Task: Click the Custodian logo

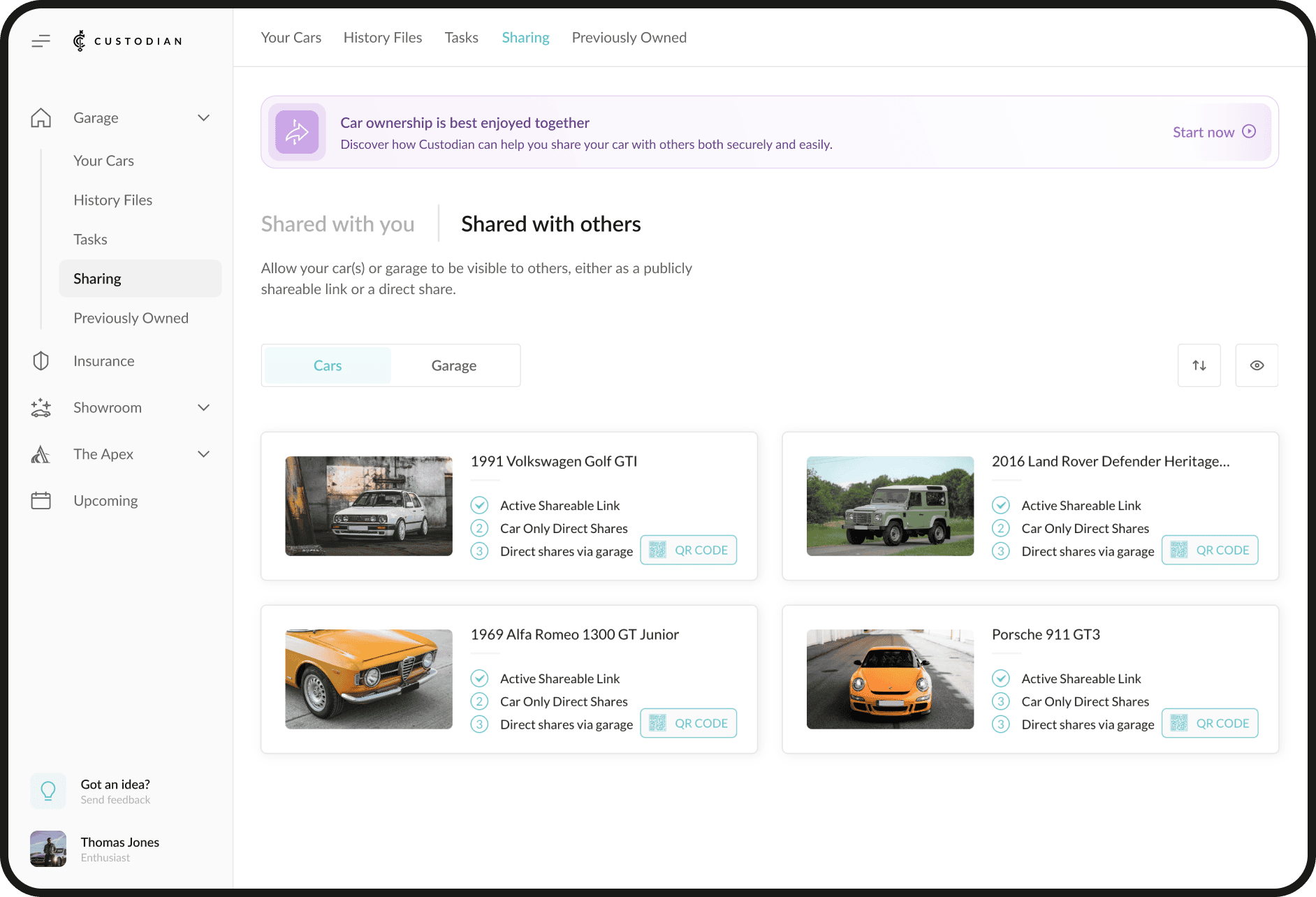Action: [x=128, y=41]
